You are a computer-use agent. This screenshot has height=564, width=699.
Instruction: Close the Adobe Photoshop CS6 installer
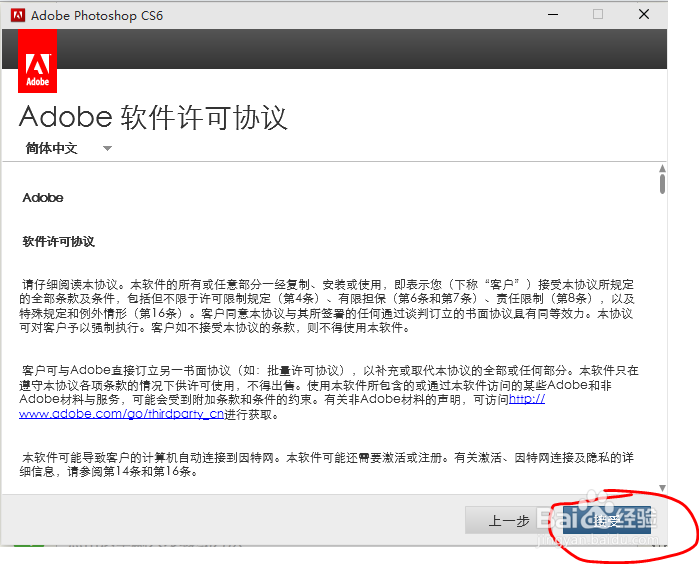click(x=644, y=15)
